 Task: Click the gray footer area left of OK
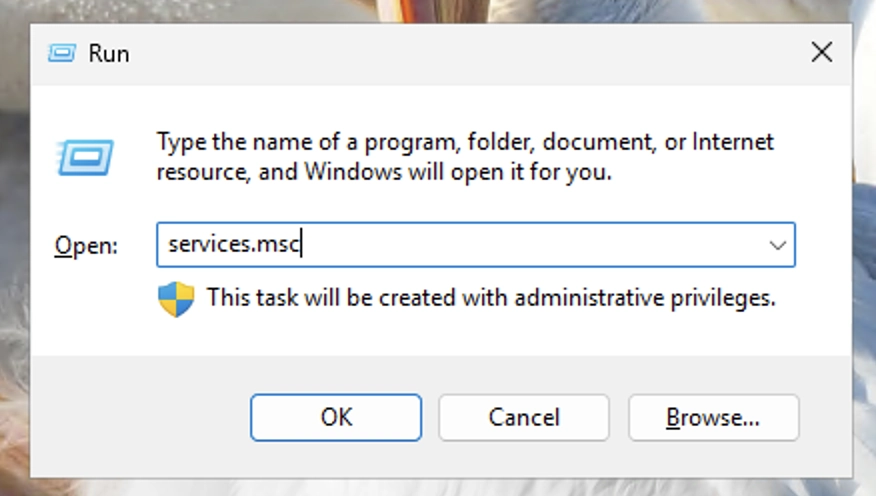pyautogui.click(x=140, y=417)
